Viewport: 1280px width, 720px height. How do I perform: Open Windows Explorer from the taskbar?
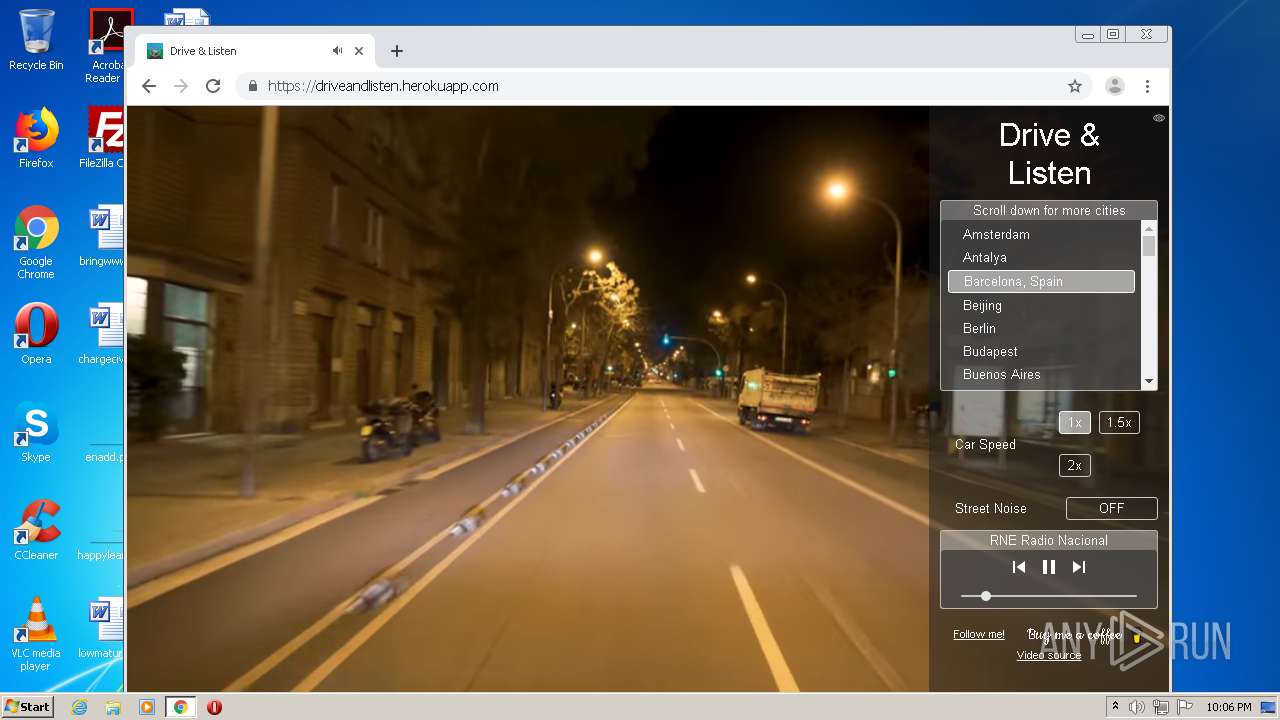pyautogui.click(x=113, y=707)
